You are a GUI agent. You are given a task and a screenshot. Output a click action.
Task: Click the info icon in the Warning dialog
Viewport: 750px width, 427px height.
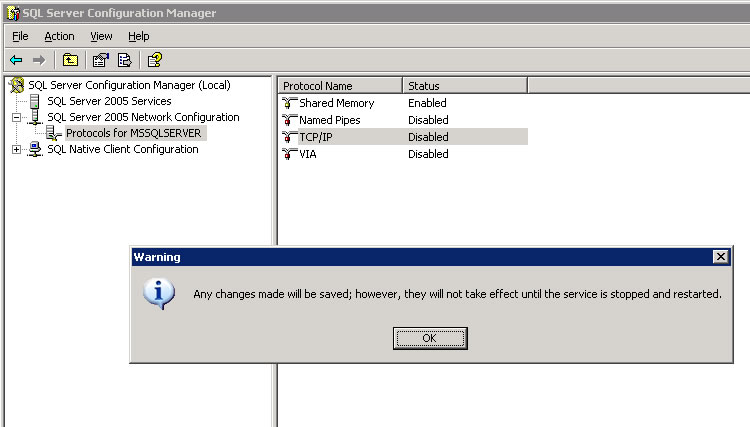tap(159, 294)
